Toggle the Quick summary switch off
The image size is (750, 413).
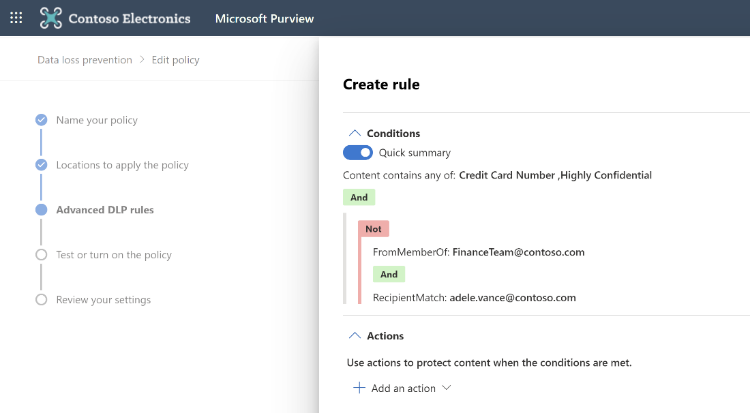[x=357, y=153]
